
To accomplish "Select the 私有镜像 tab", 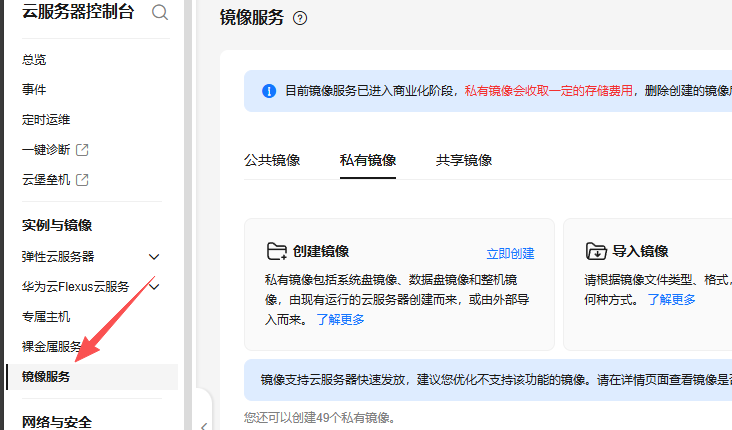I will click(368, 160).
